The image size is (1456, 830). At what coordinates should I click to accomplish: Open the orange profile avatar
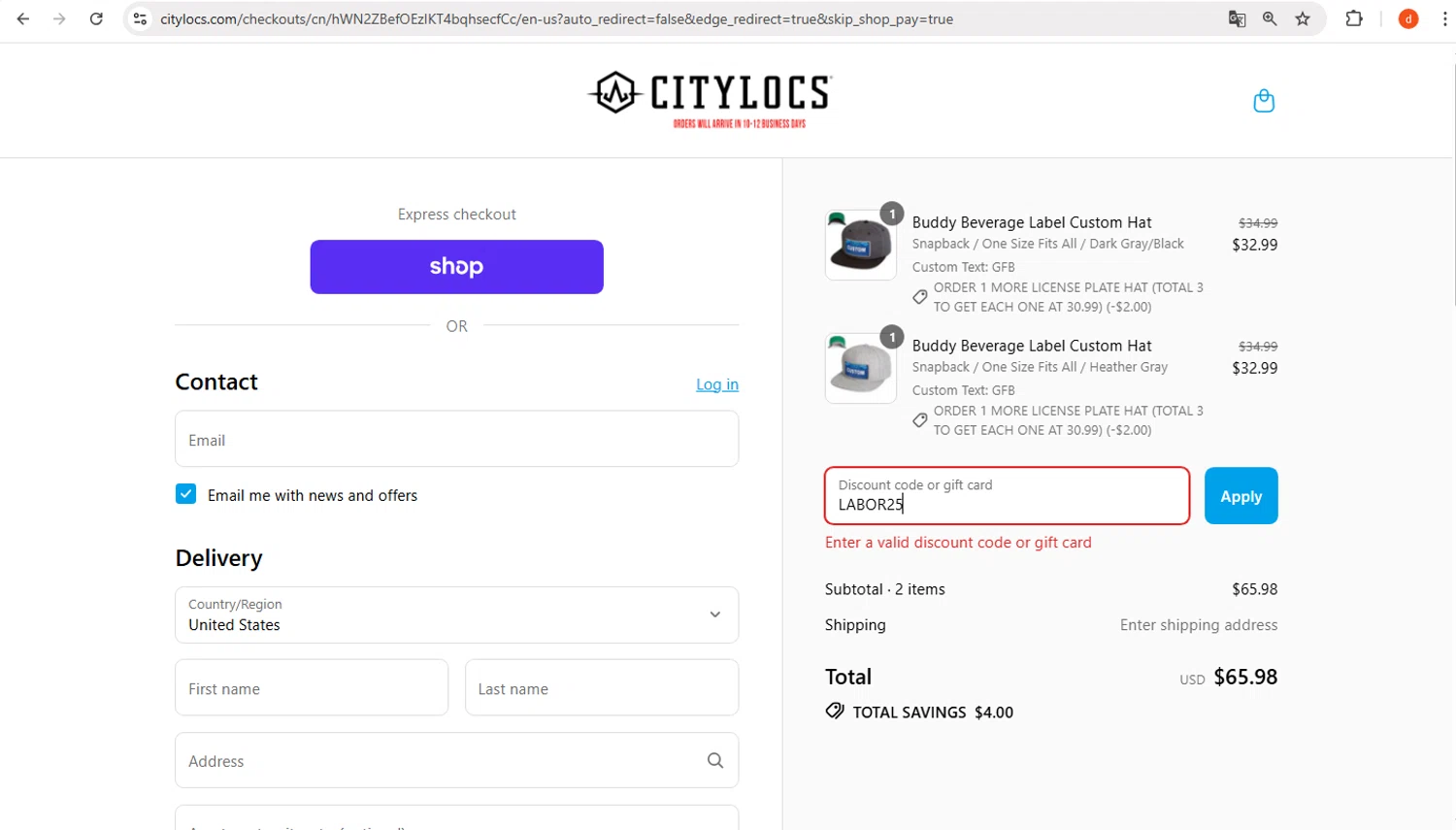point(1408,18)
